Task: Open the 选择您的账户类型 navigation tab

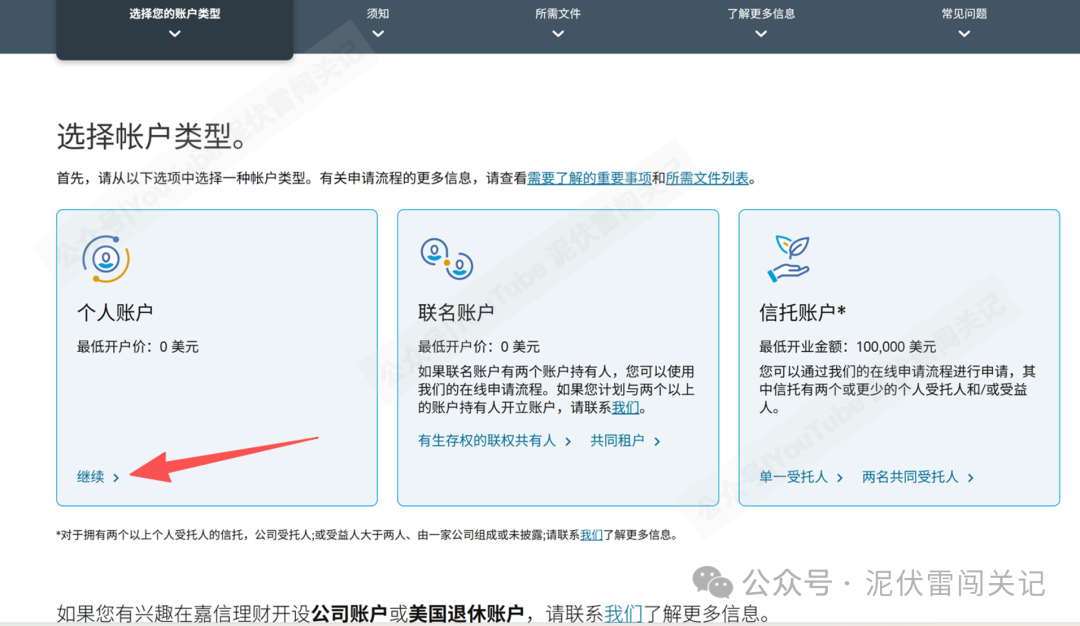Action: click(x=174, y=28)
